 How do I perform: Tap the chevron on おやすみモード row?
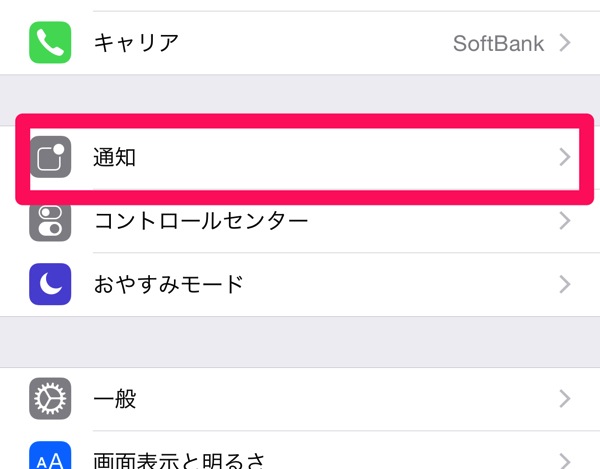coord(565,284)
